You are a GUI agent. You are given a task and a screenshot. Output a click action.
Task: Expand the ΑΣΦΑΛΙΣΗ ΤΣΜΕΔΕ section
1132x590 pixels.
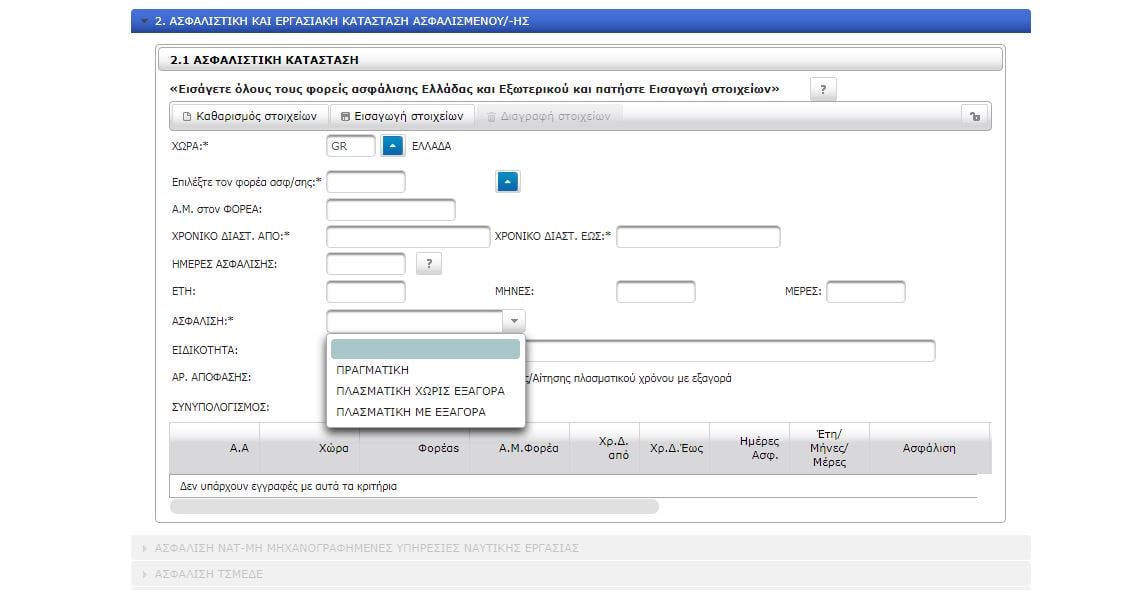tap(580, 574)
